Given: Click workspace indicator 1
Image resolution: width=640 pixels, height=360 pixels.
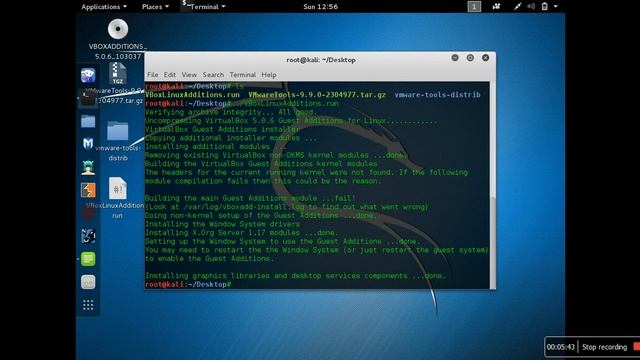Looking at the screenshot, I should 474,7.
